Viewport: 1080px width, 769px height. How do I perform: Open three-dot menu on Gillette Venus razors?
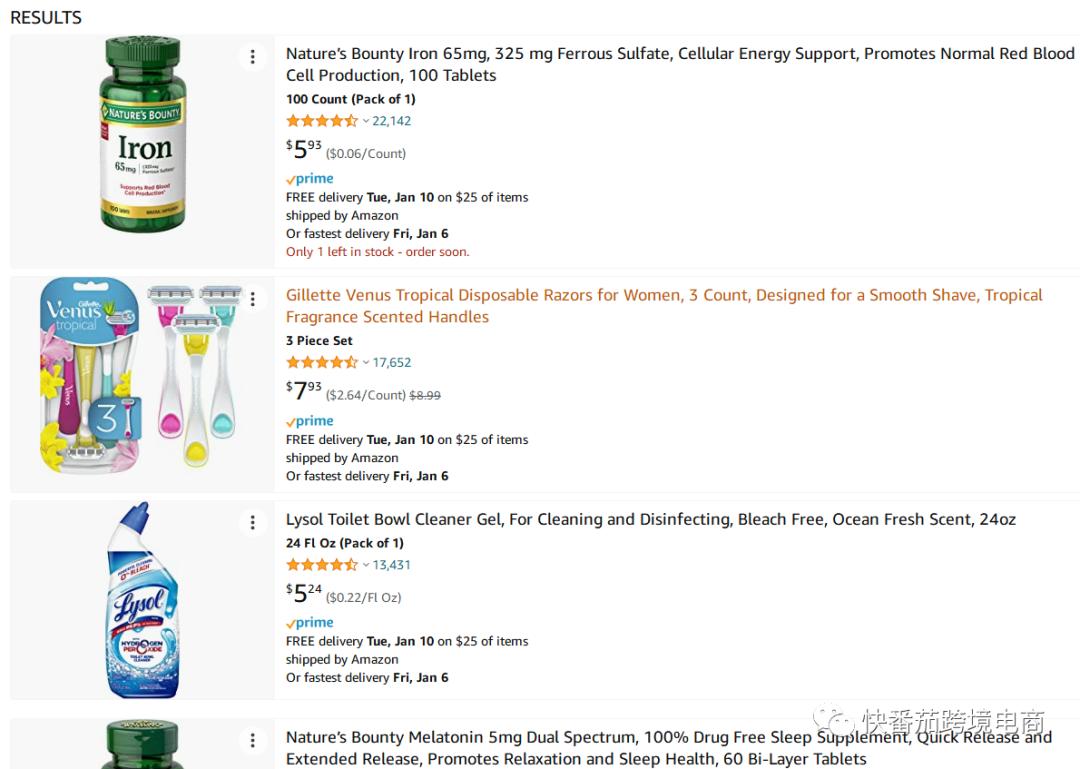(253, 299)
